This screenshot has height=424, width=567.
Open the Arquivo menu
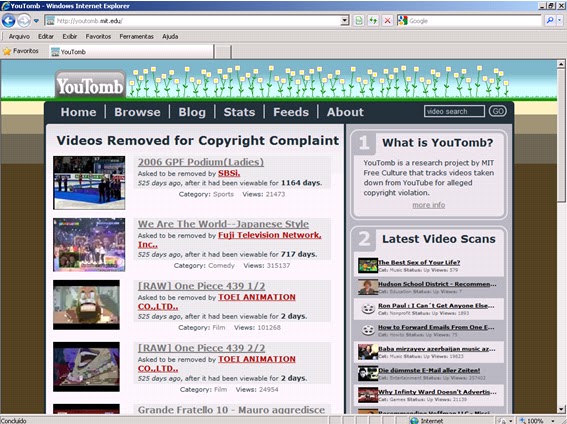[19, 36]
